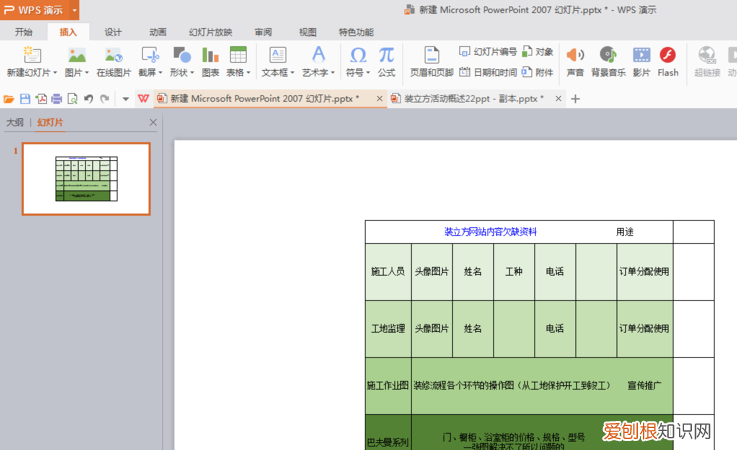Insert 附件 attachment
This screenshot has width=737, height=450.
pyautogui.click(x=538, y=72)
